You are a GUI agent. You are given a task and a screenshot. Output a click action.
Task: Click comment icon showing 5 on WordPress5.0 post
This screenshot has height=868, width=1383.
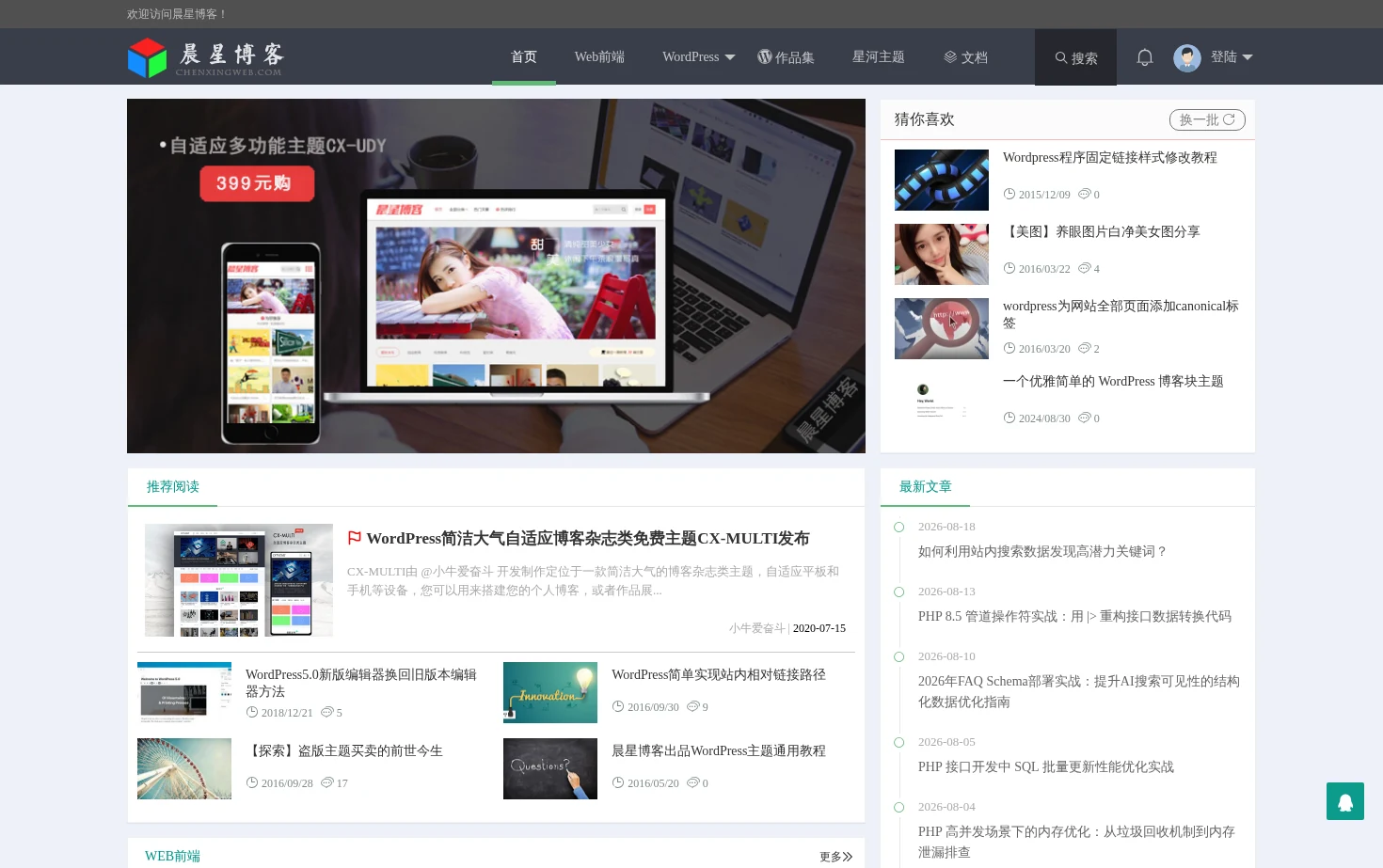coord(327,712)
